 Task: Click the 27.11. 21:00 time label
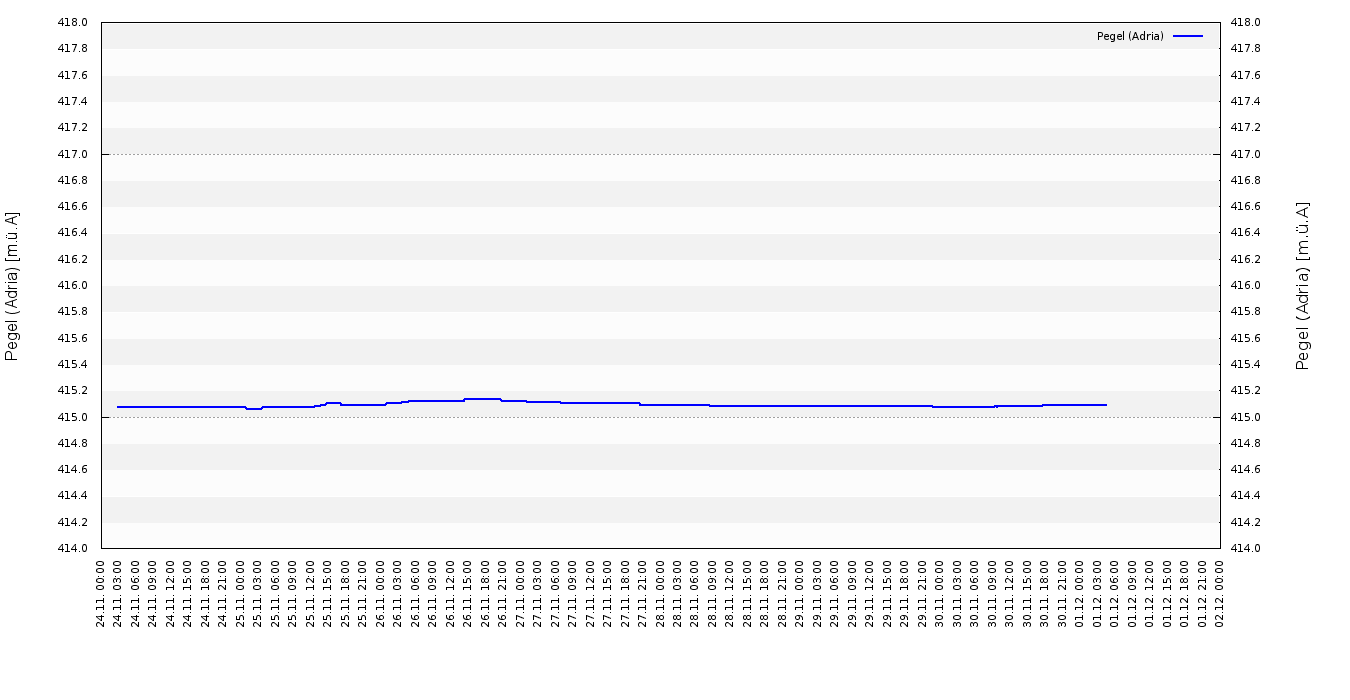pyautogui.click(x=643, y=594)
